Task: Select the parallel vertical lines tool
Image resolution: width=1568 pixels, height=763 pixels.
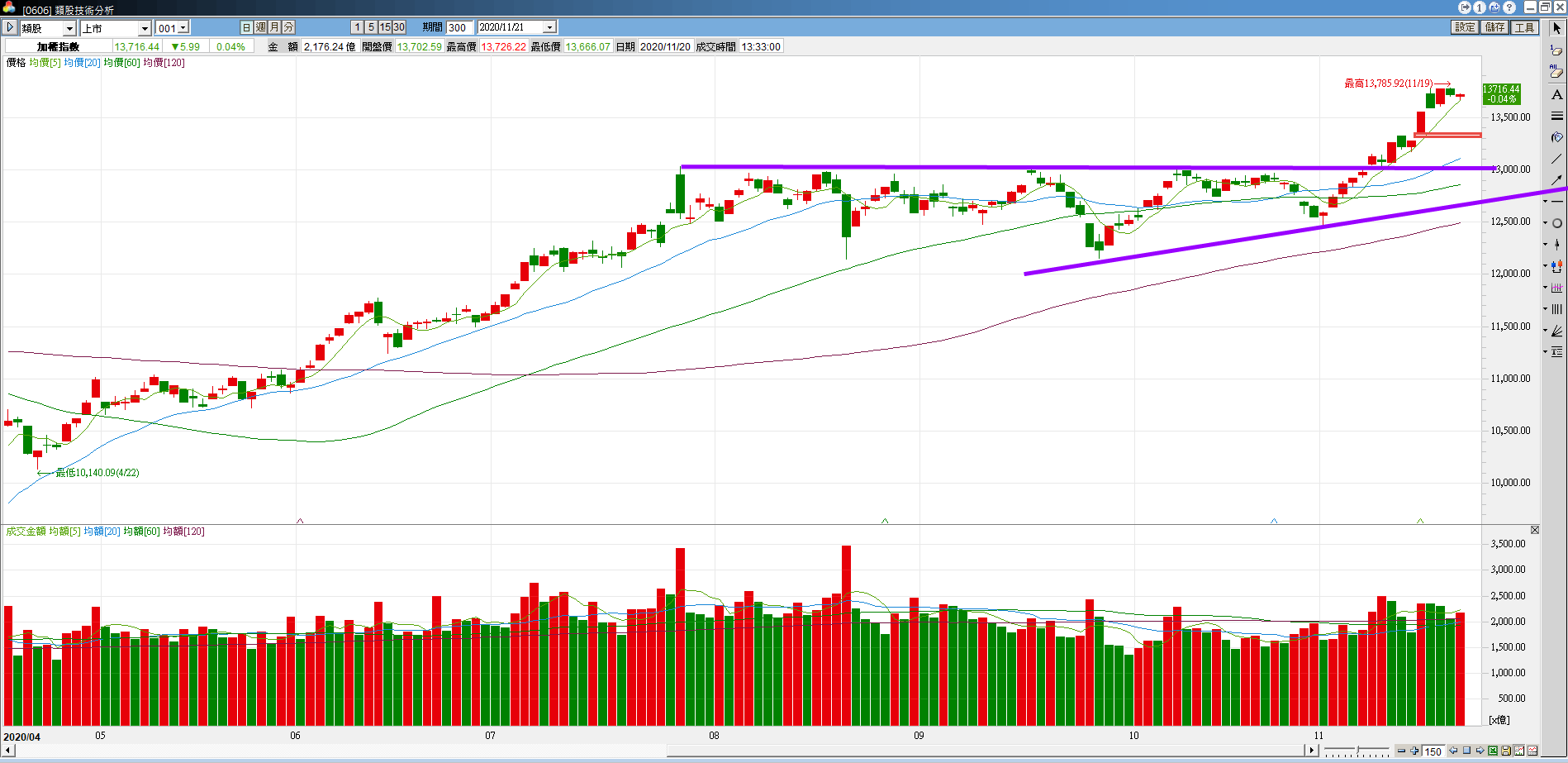Action: point(1557,309)
